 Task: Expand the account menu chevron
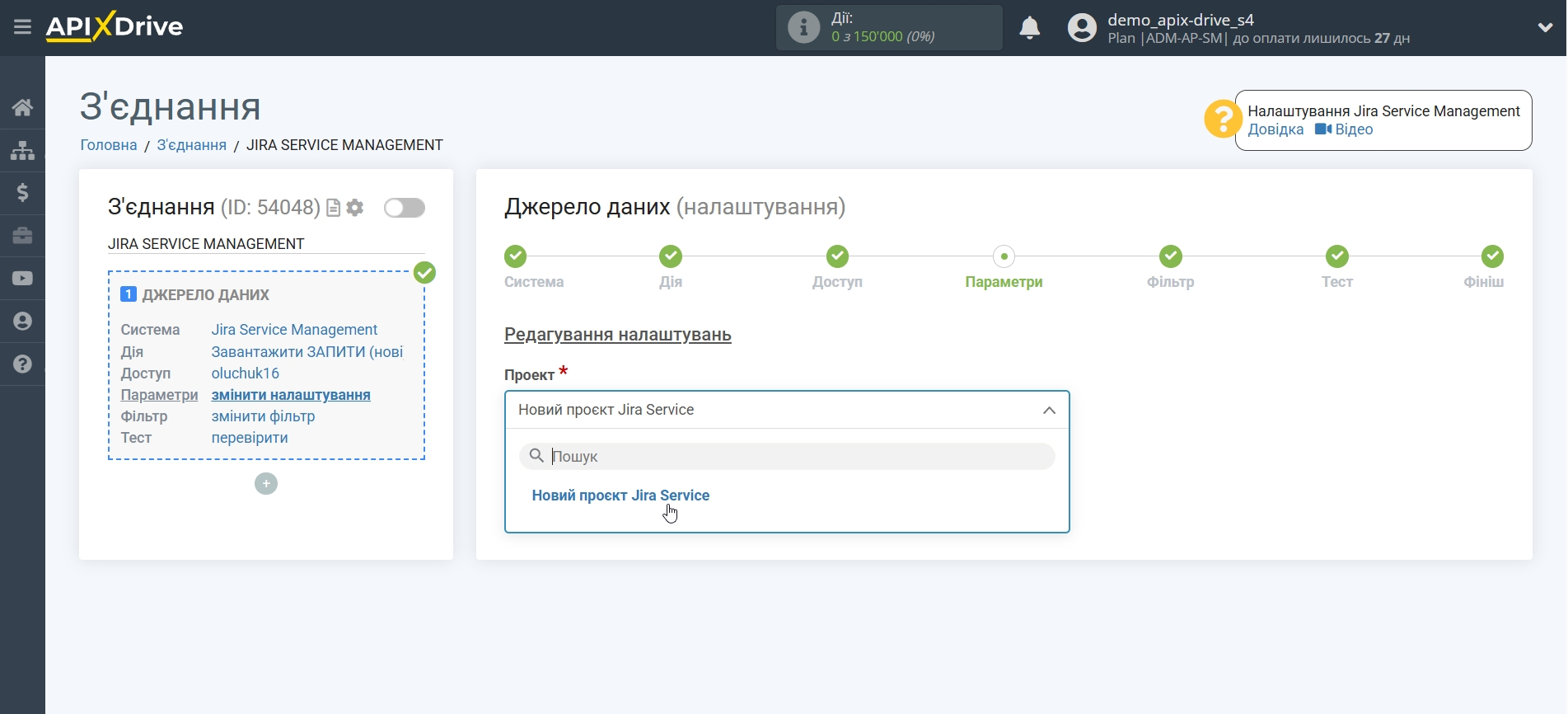pyautogui.click(x=1545, y=27)
